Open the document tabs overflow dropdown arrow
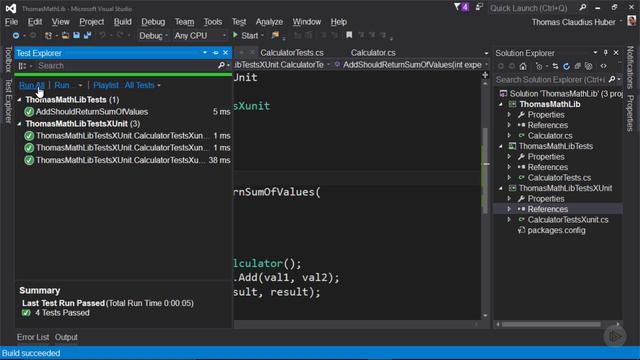 tap(486, 53)
